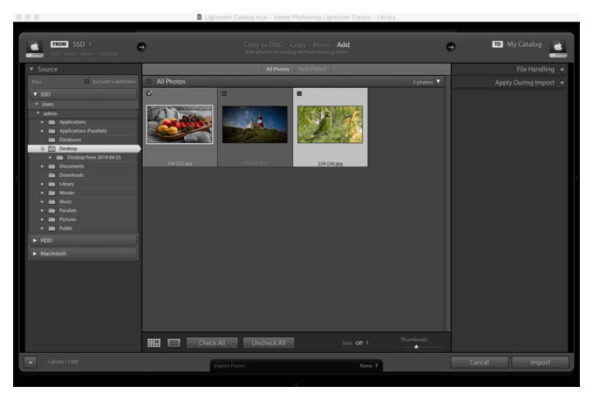Click the Import button
593x400 pixels.
540,362
